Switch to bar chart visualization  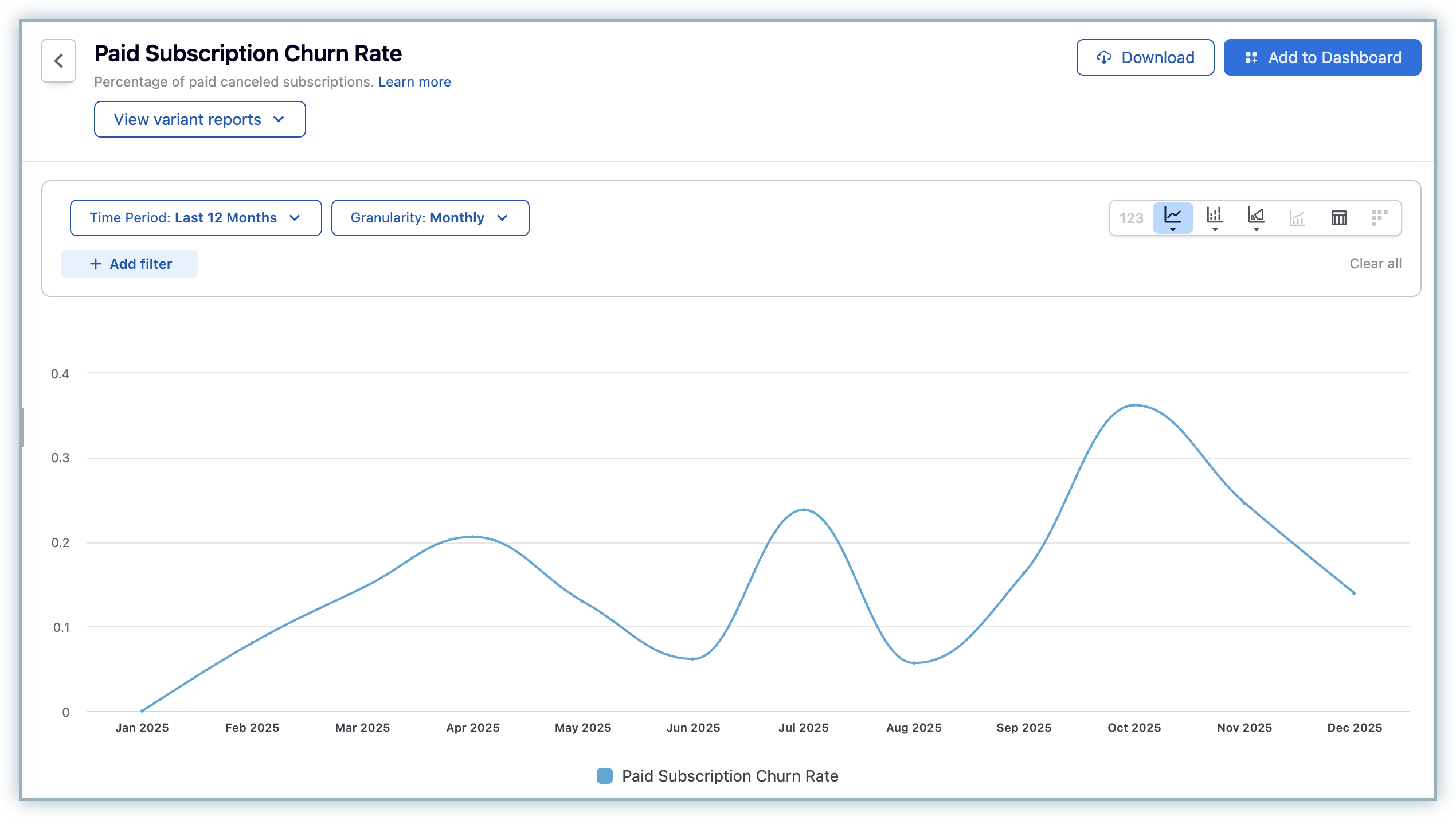1214,217
